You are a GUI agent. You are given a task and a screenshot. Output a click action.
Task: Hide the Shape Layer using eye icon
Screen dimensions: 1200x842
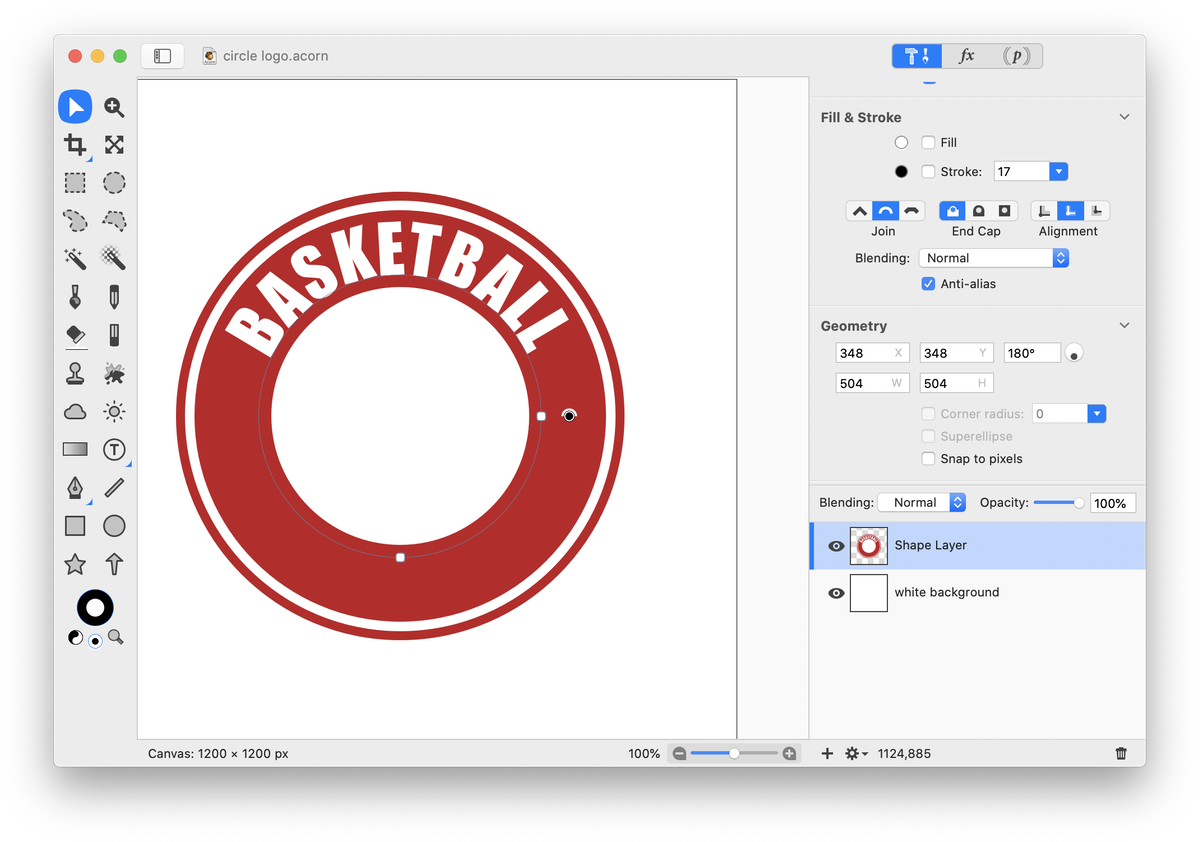(836, 546)
